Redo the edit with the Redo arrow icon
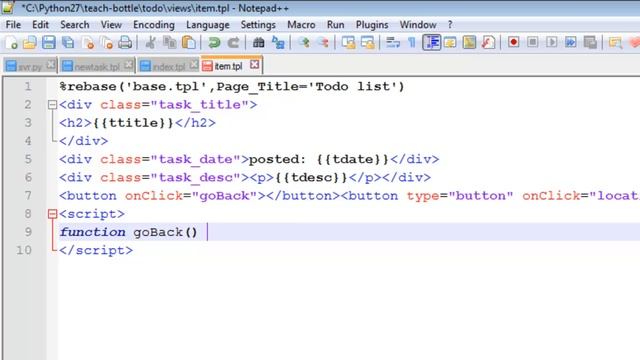Image resolution: width=640 pixels, height=360 pixels. tap(233, 42)
